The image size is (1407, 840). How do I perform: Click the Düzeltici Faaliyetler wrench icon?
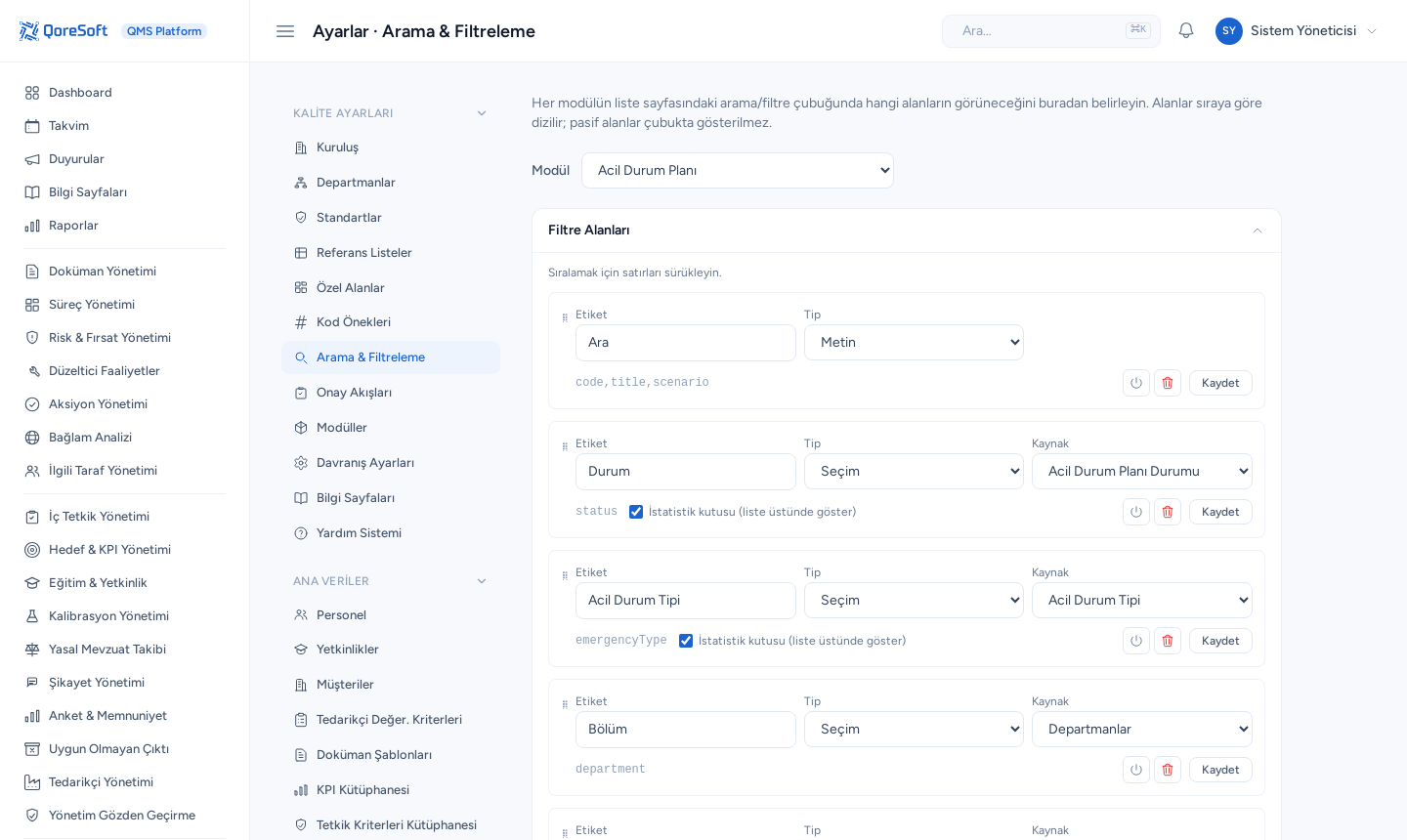click(x=32, y=371)
